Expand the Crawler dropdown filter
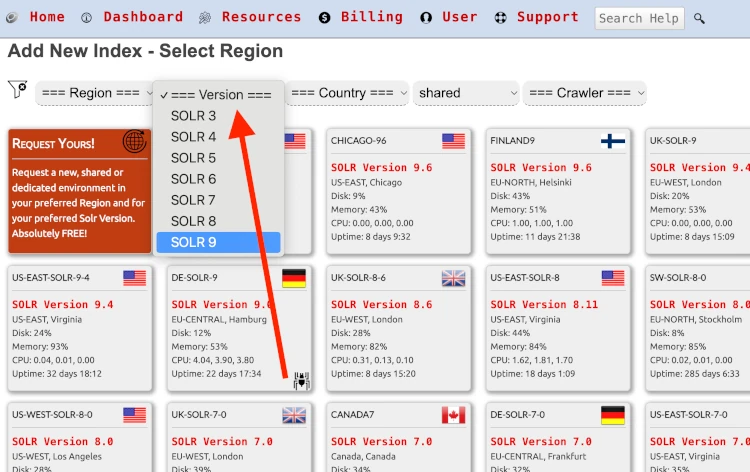 [x=584, y=93]
